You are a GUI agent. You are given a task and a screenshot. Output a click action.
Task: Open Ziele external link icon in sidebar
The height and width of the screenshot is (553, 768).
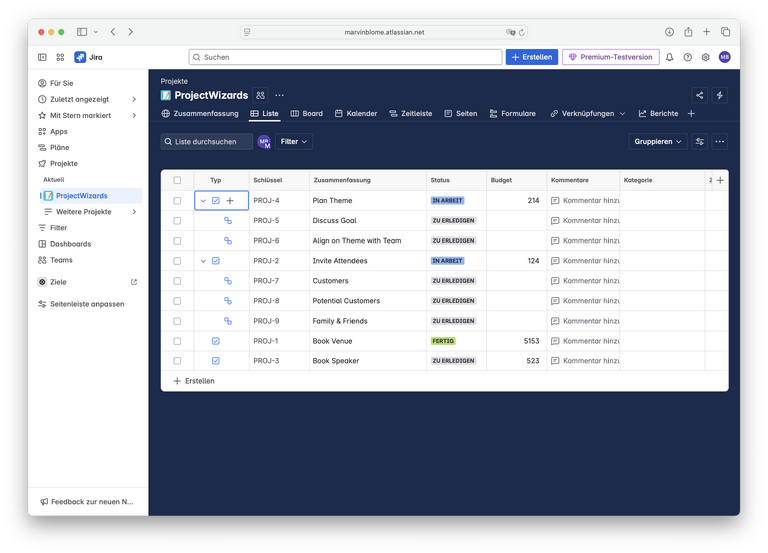point(134,282)
